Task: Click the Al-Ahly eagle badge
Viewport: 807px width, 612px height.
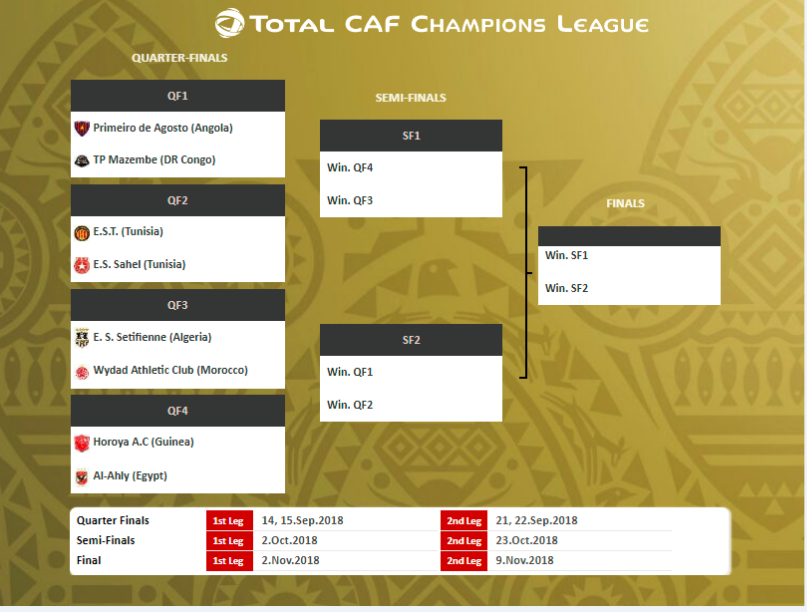Action: pos(82,477)
